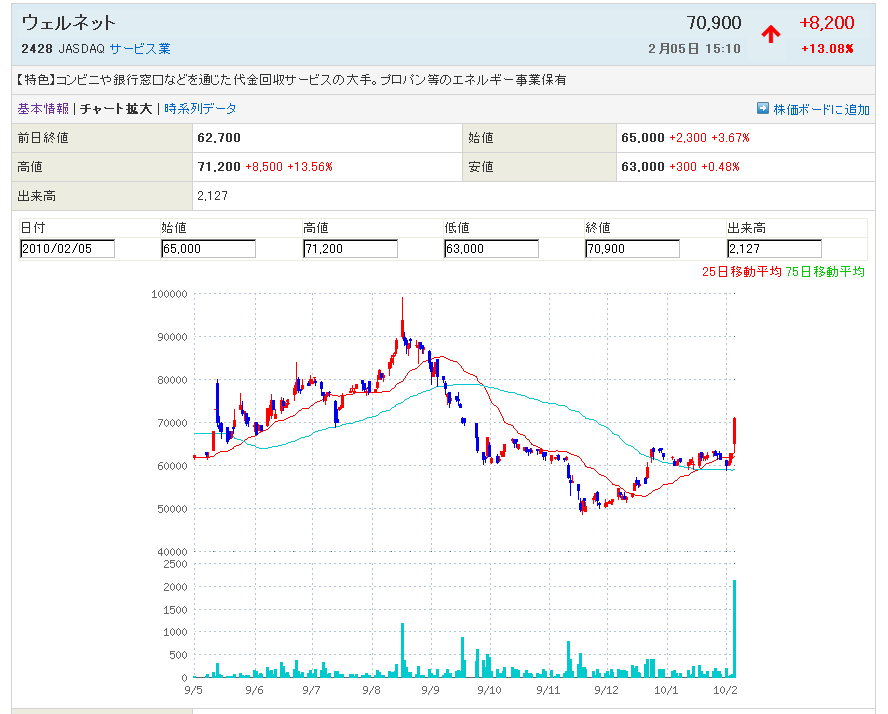Click the 高値 input field showing 71,200

(x=350, y=249)
